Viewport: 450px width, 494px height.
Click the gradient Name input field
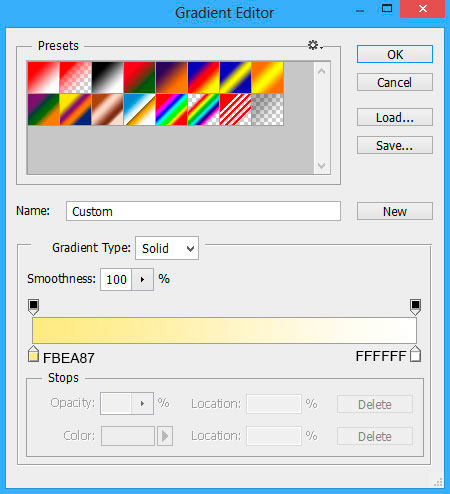point(203,211)
